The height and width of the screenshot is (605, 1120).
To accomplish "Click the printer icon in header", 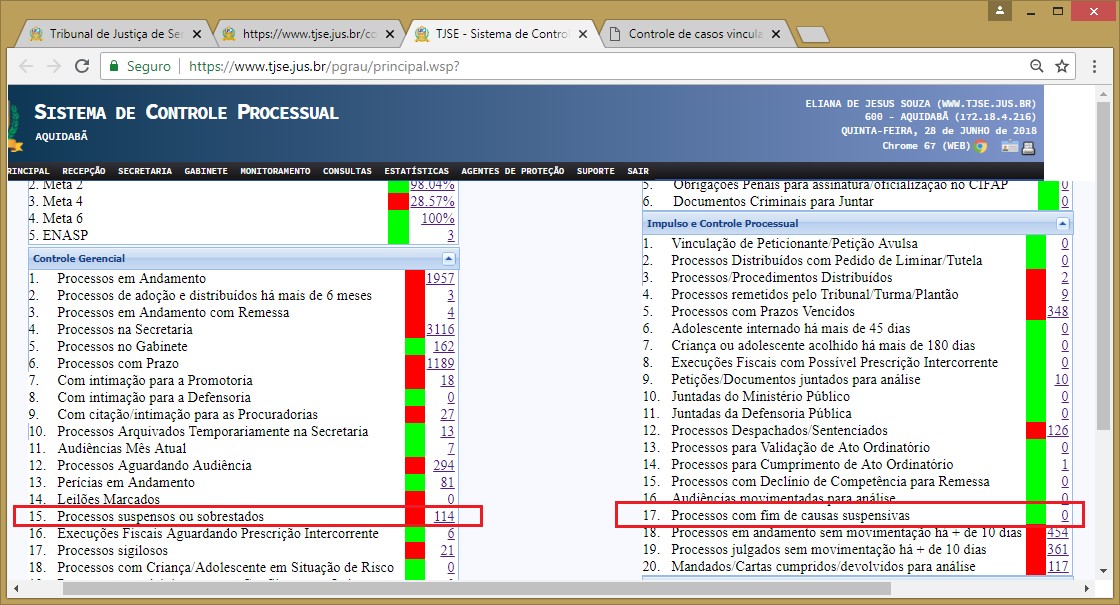I will 1028,147.
